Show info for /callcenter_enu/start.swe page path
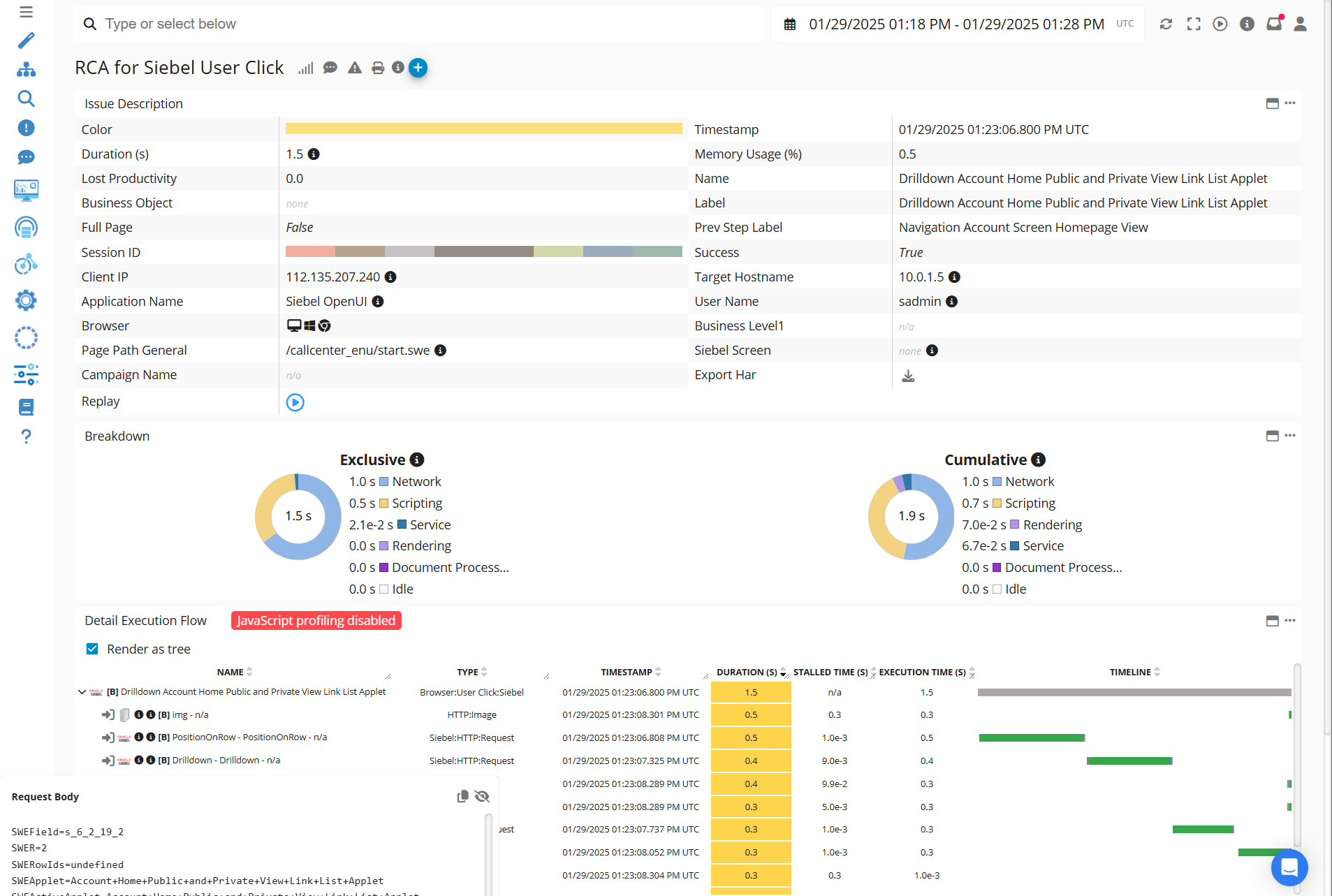This screenshot has width=1332, height=896. (441, 351)
